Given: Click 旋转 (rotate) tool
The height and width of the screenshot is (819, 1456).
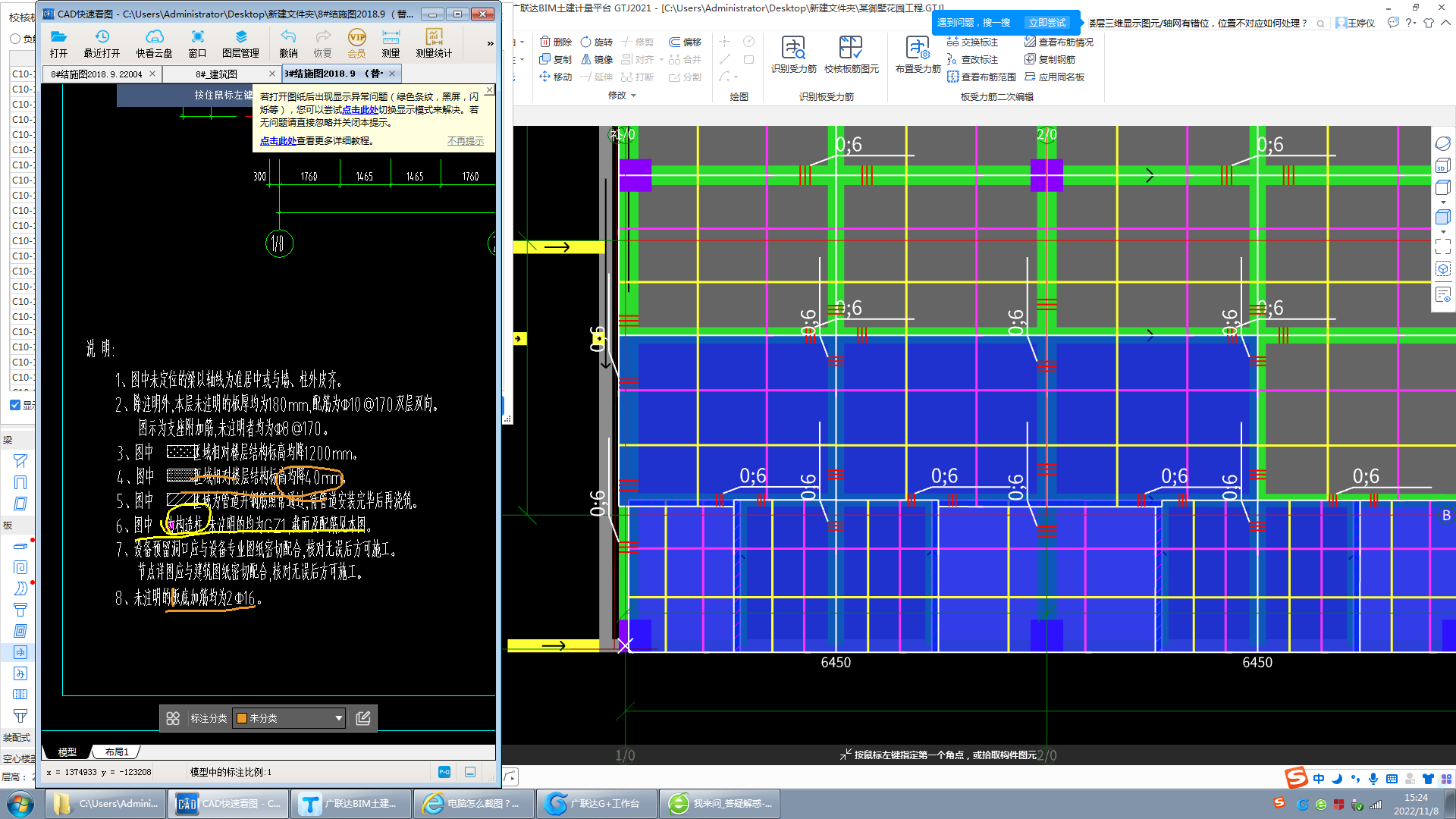Looking at the screenshot, I should tap(596, 42).
